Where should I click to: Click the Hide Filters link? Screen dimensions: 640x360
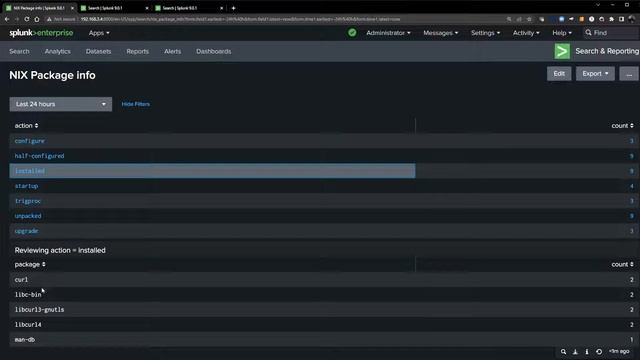(136, 104)
